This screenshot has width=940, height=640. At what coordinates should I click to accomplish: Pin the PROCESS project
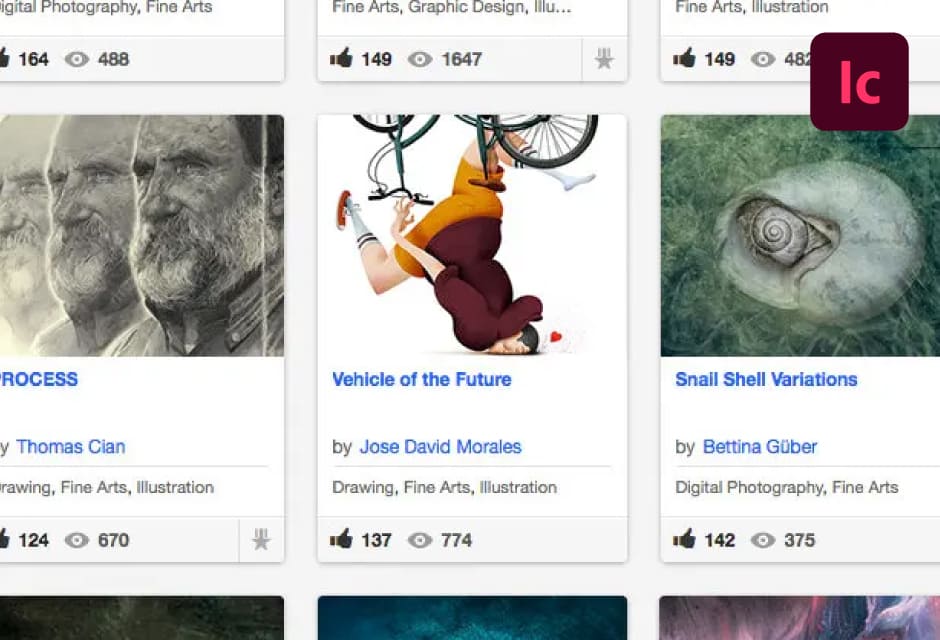261,540
